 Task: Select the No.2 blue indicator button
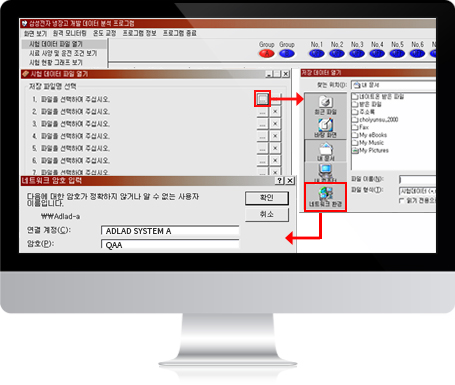point(337,53)
